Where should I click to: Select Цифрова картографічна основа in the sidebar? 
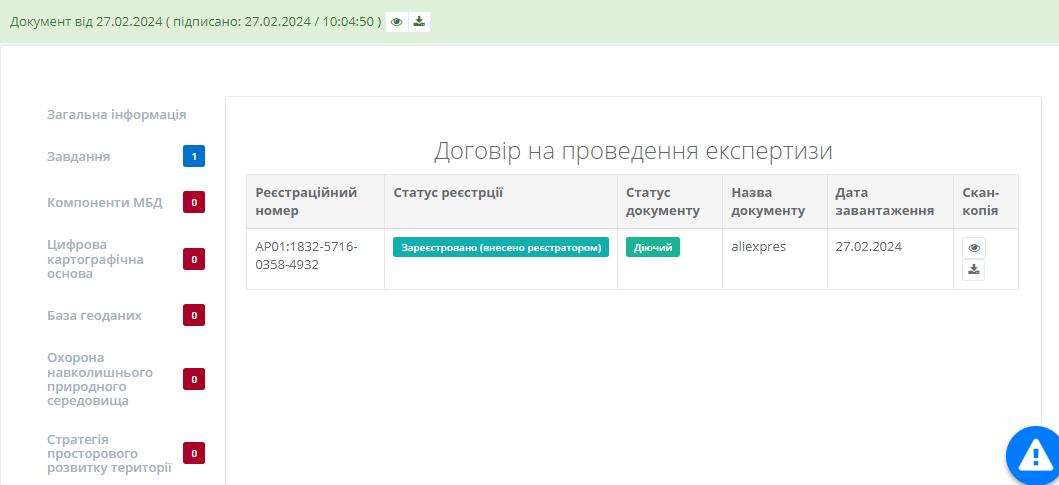click(x=95, y=259)
